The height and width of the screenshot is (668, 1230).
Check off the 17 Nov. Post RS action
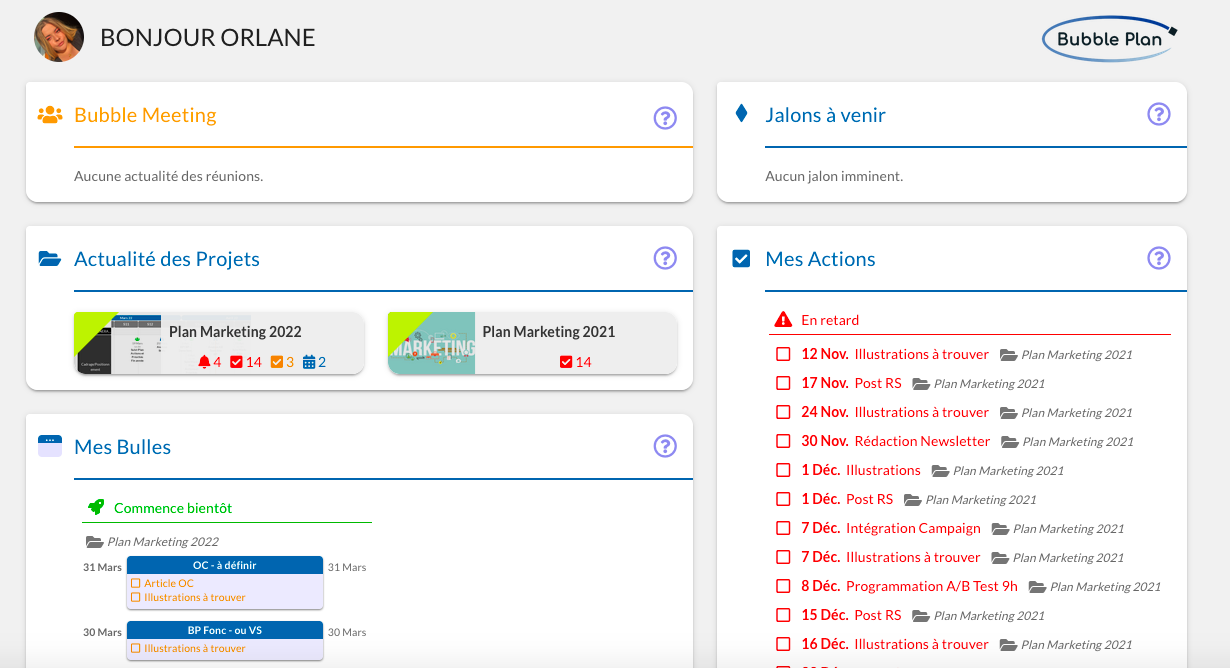[x=783, y=383]
